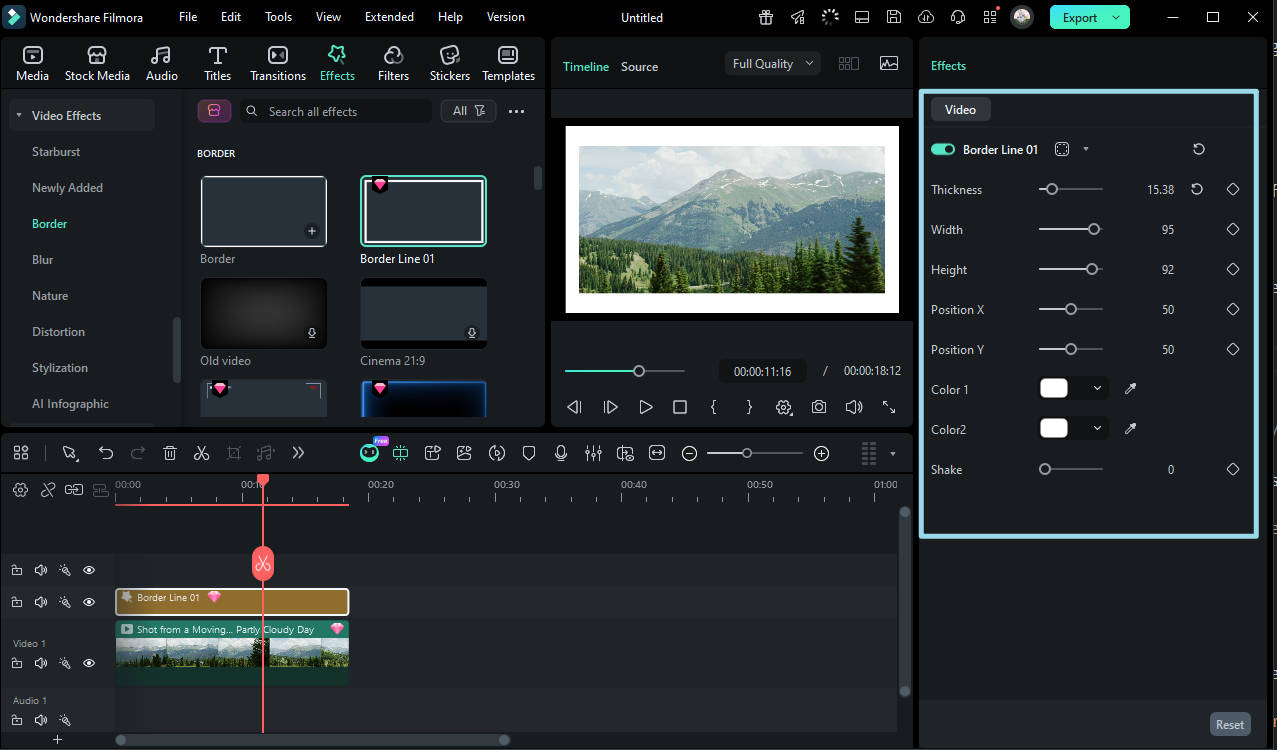Save the project using the floppy disk icon
Viewport: 1277px width, 750px height.
coord(893,17)
